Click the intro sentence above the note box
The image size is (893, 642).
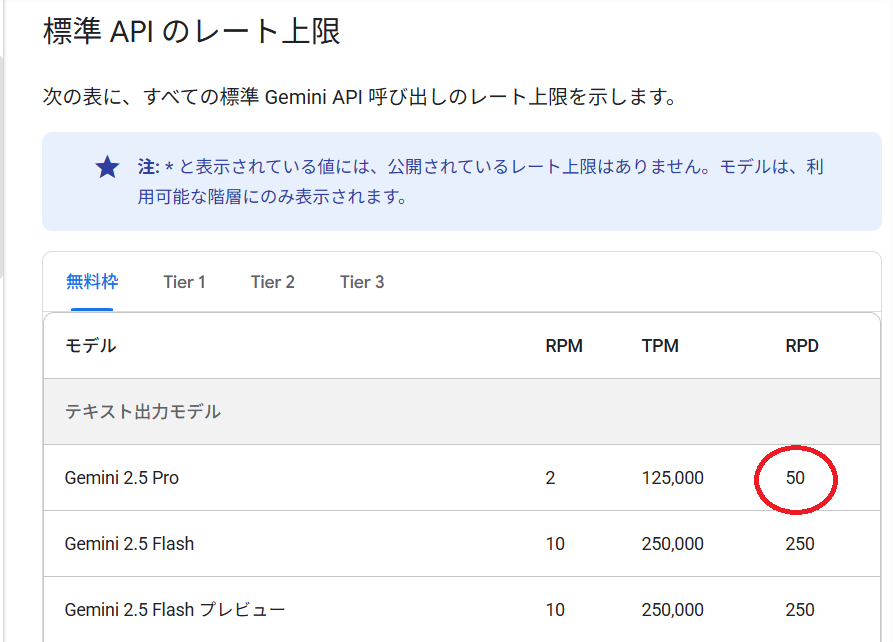(x=360, y=97)
